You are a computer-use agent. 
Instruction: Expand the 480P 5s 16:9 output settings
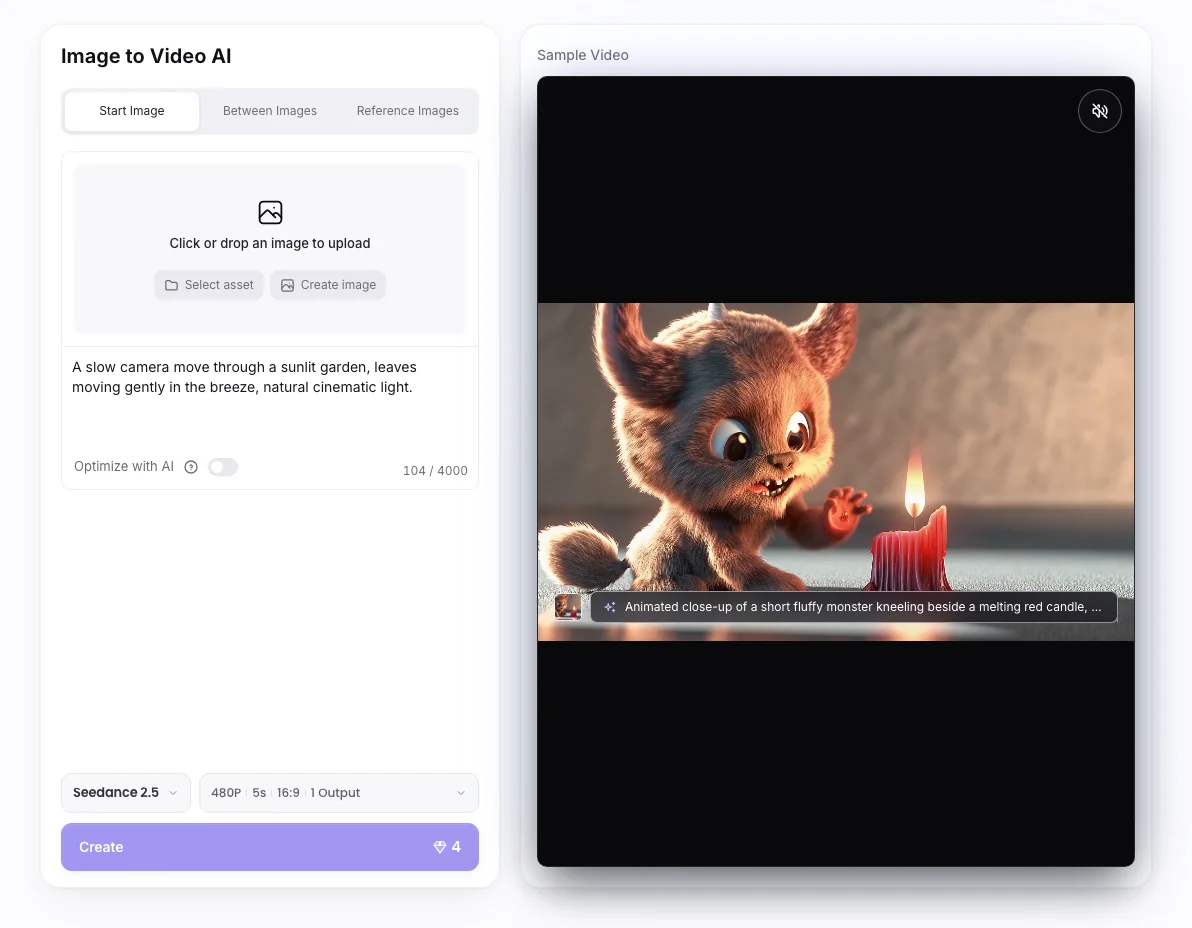point(338,793)
